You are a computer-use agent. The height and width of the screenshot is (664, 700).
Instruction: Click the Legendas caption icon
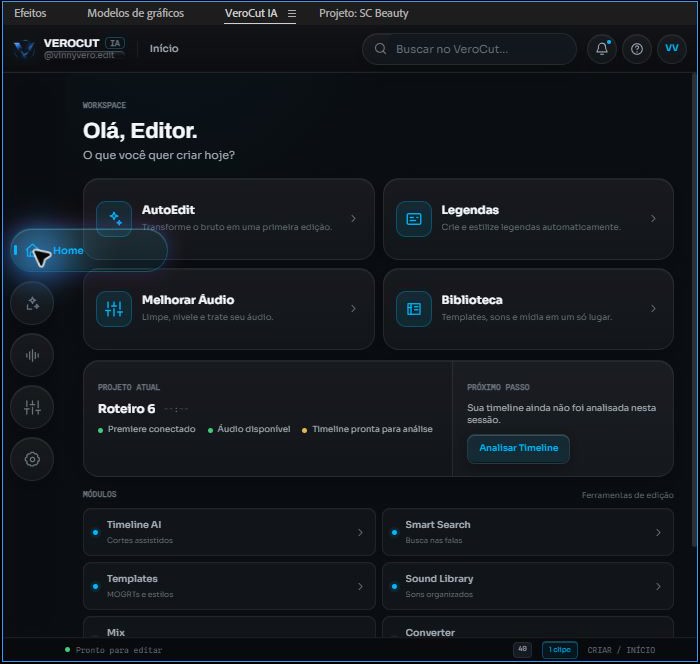pyautogui.click(x=414, y=219)
